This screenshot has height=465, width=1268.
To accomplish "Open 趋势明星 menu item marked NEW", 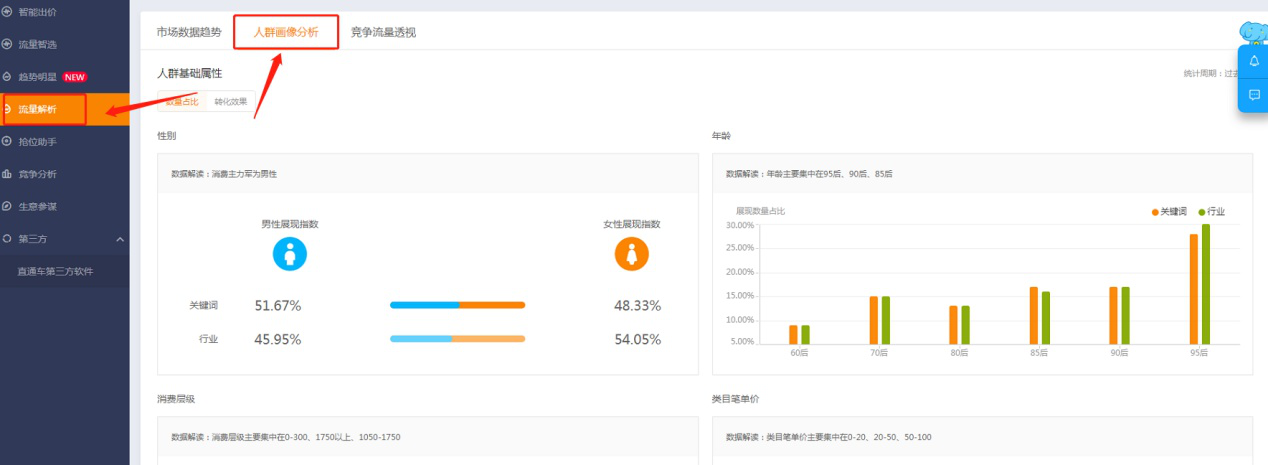I will [x=38, y=76].
